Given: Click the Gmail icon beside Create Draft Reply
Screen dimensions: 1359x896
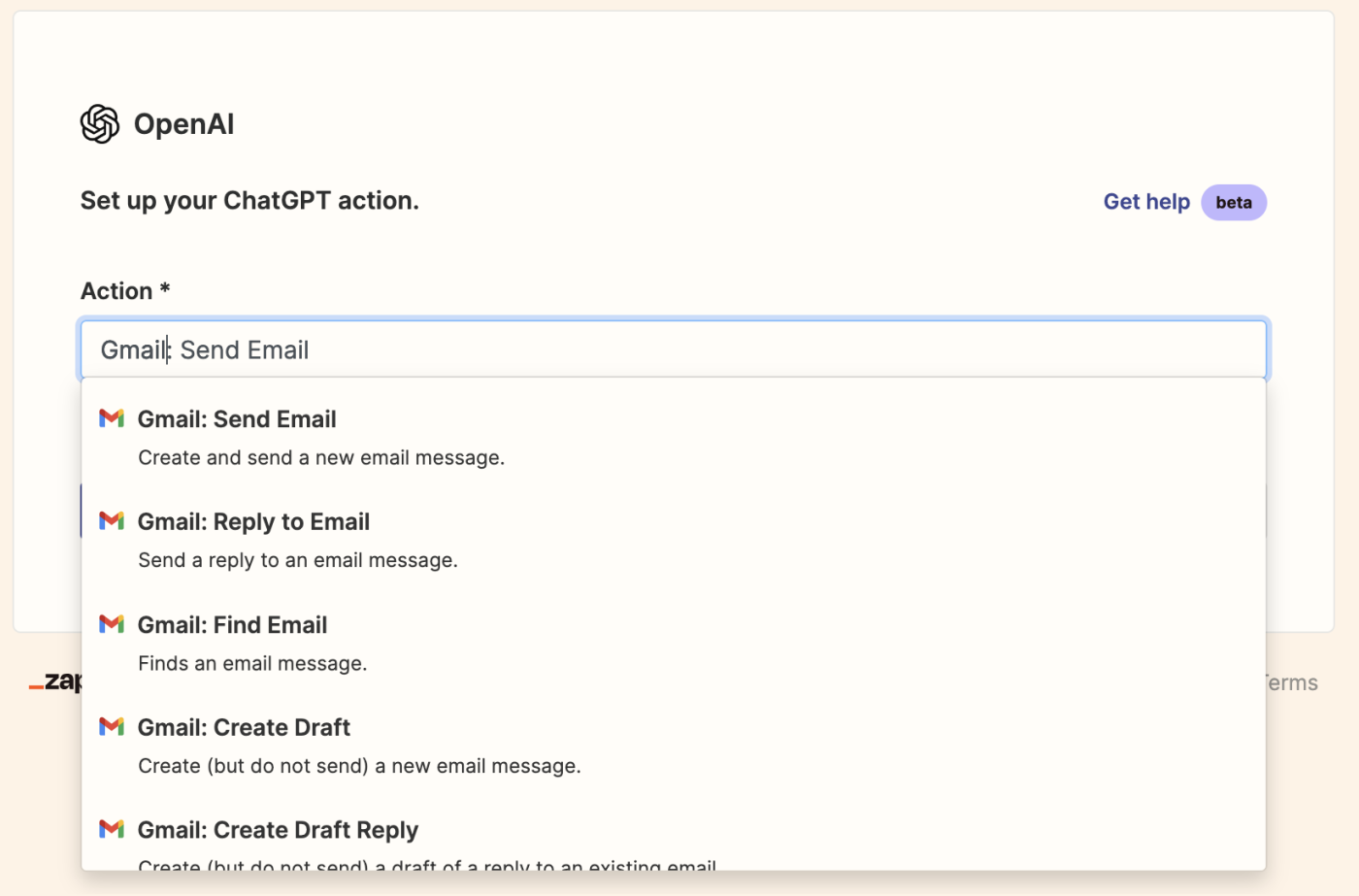Looking at the screenshot, I should 112,830.
